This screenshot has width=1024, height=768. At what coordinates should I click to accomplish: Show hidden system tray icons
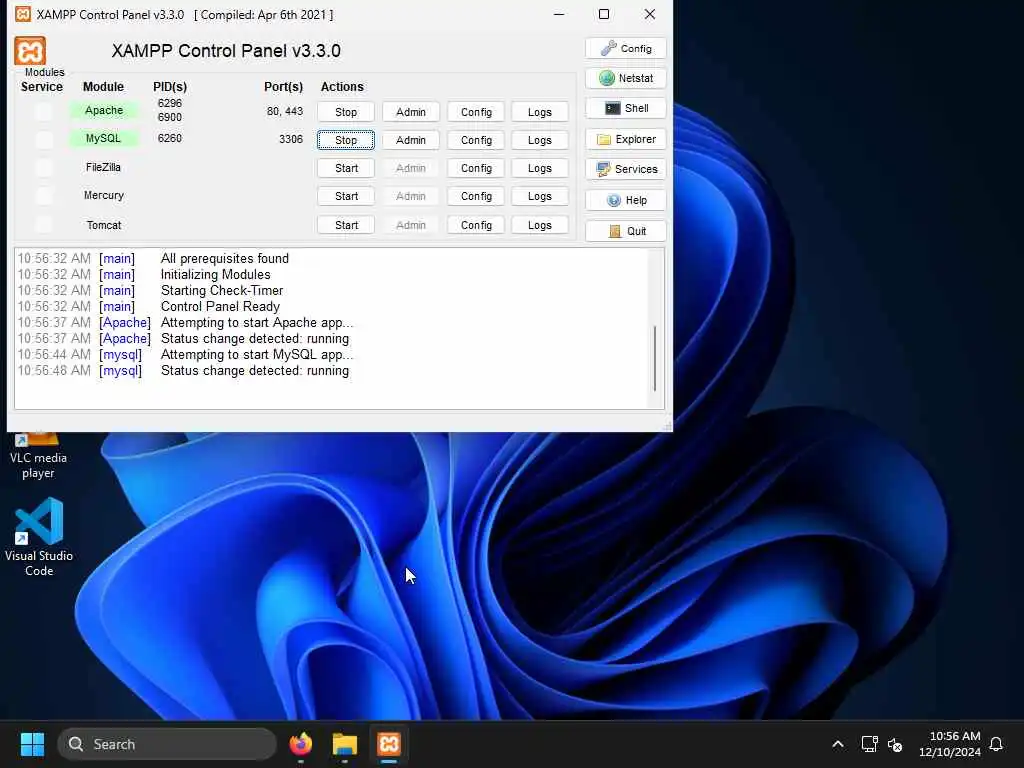click(838, 744)
